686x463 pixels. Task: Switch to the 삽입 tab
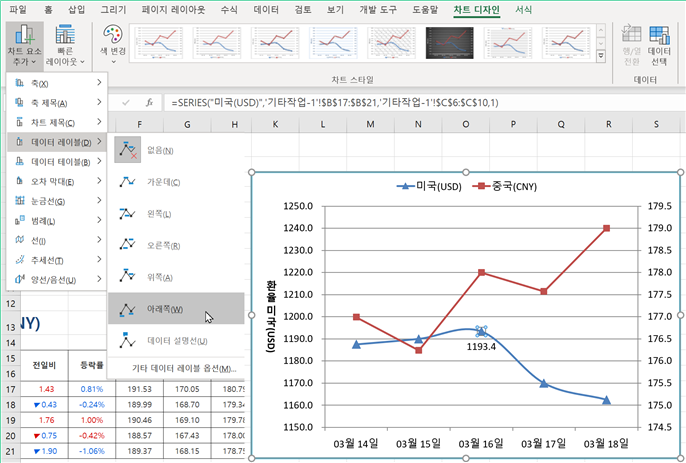[x=77, y=9]
